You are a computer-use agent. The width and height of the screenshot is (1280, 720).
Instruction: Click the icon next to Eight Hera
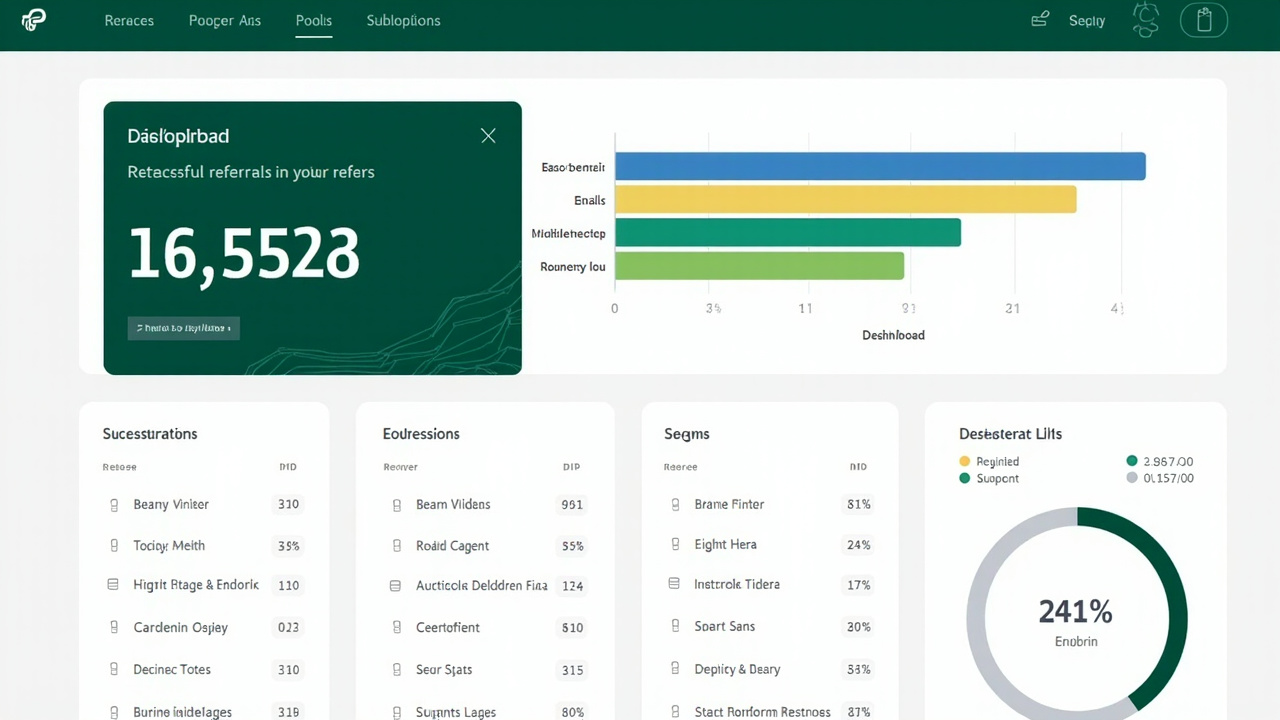point(675,545)
